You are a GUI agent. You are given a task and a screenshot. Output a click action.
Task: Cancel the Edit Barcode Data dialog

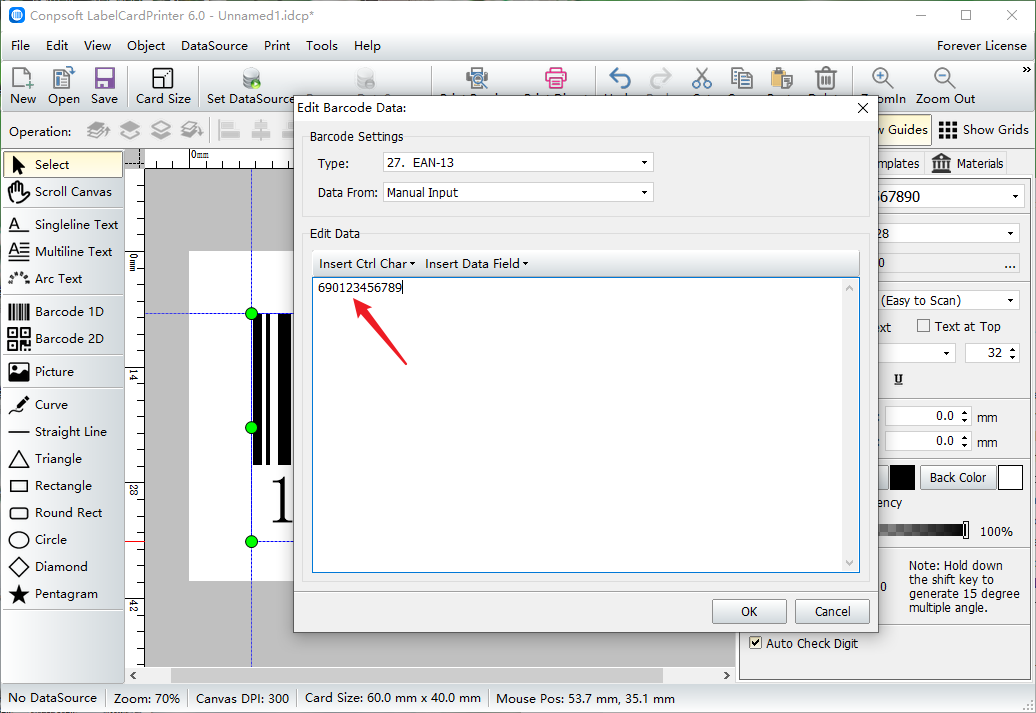(832, 611)
